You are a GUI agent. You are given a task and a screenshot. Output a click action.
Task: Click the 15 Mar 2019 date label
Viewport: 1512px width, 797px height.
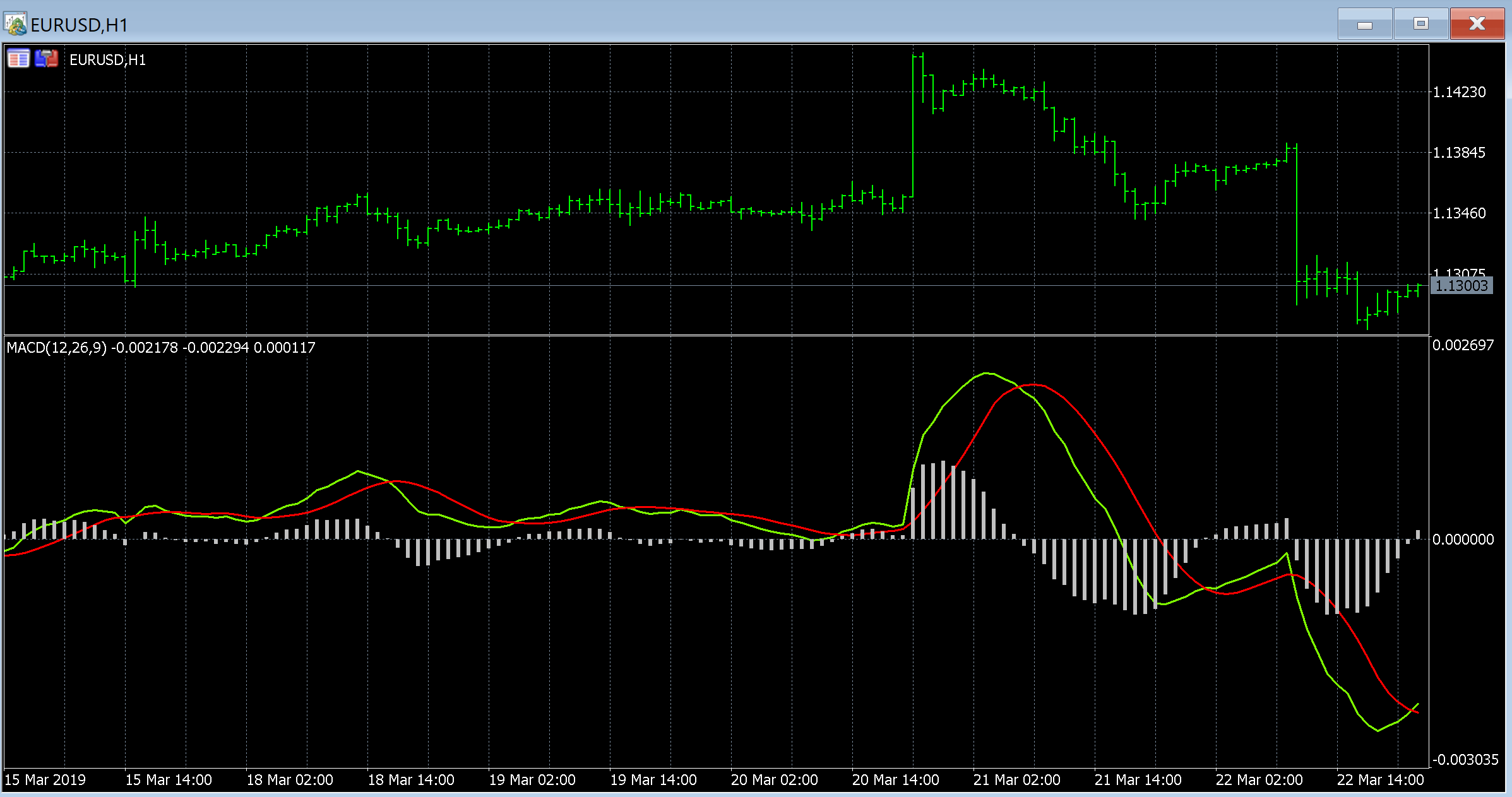pos(45,780)
